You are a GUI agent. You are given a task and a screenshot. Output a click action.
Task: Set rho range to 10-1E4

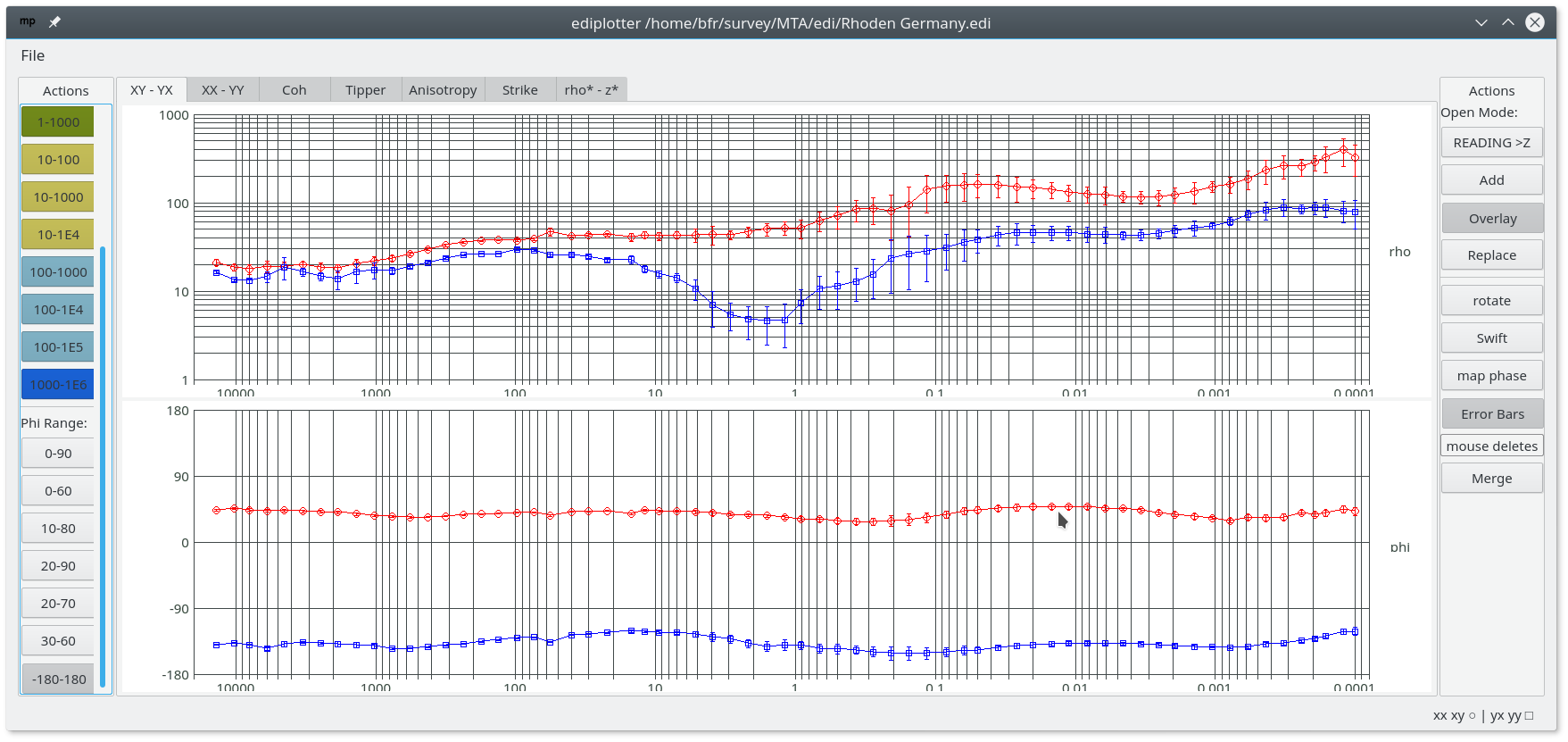pyautogui.click(x=58, y=235)
